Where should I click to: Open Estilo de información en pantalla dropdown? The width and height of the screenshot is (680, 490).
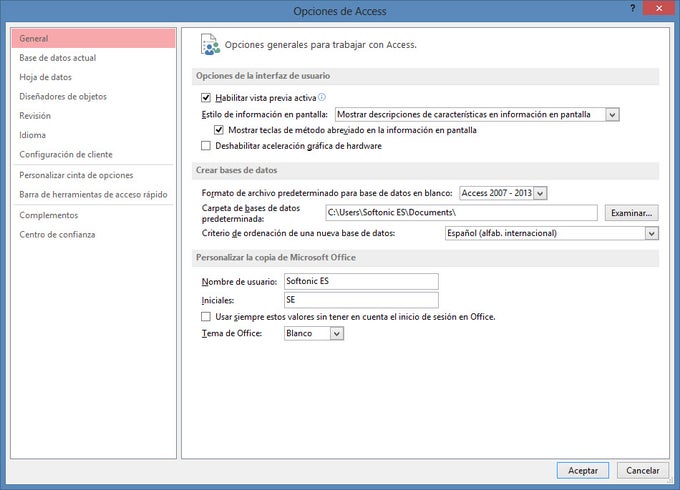(x=612, y=114)
